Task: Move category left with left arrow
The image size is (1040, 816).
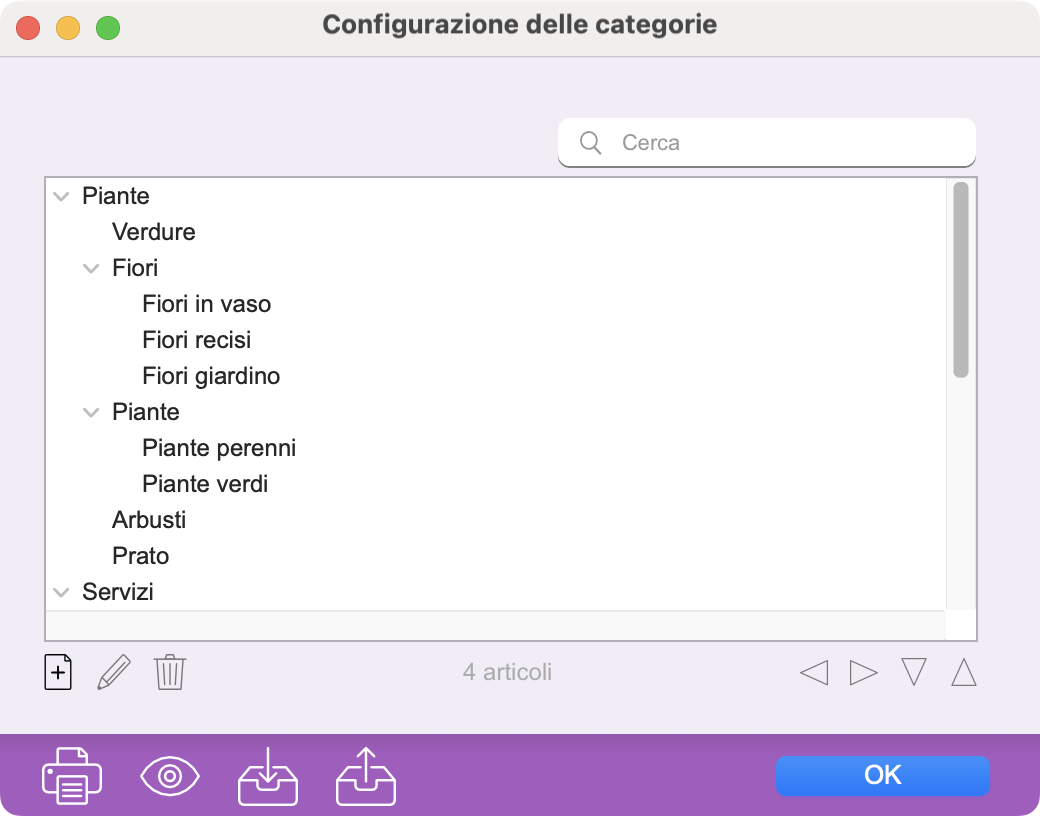Action: coord(814,672)
